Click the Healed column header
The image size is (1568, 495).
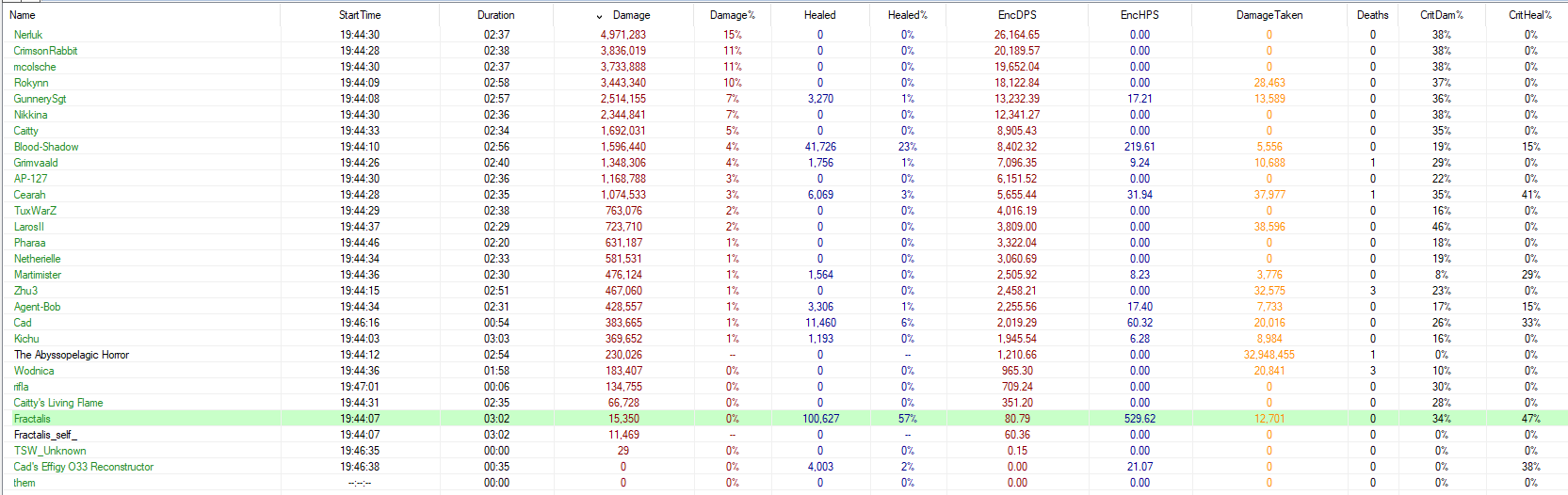(x=819, y=15)
